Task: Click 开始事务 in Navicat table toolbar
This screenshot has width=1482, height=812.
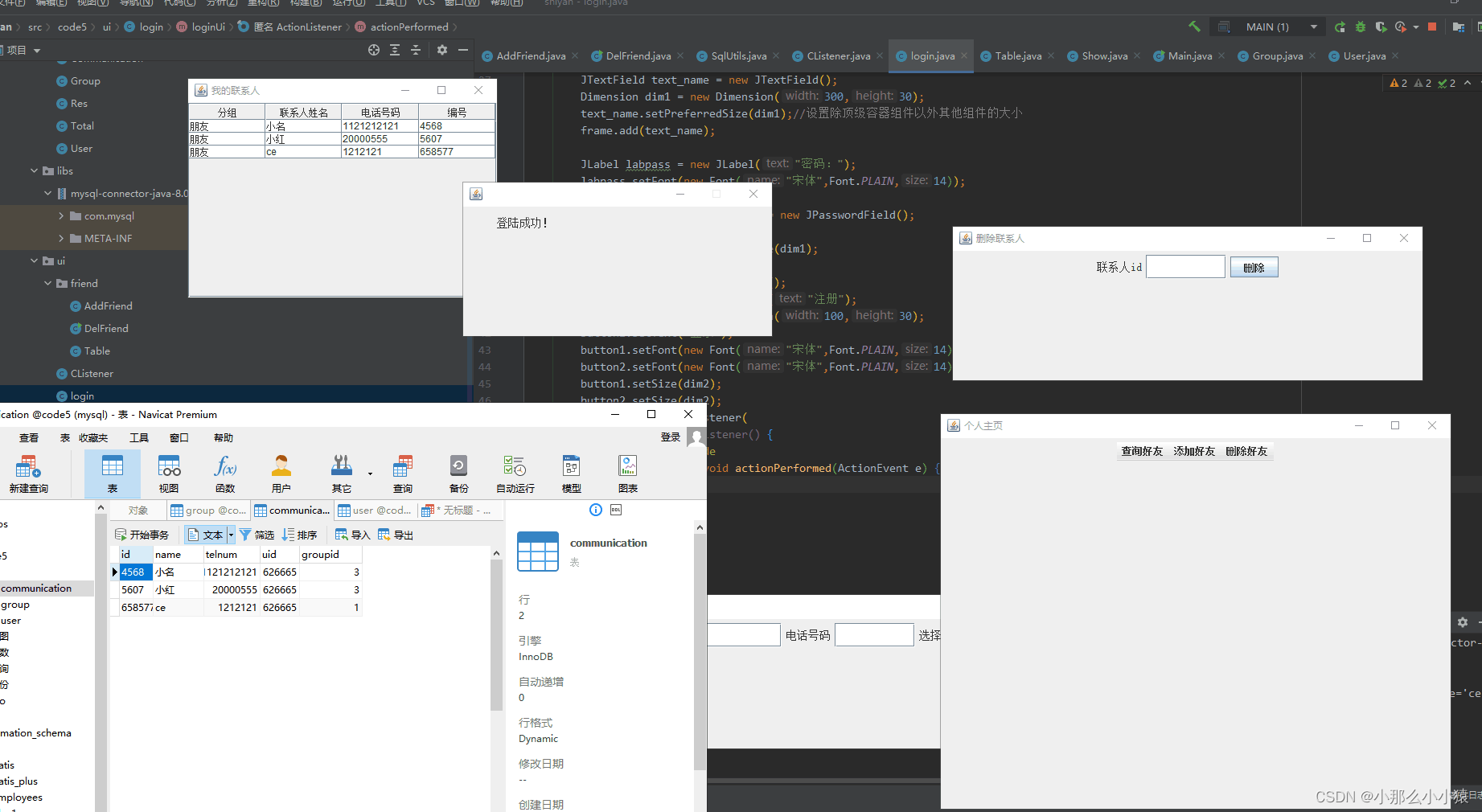Action: pos(142,535)
